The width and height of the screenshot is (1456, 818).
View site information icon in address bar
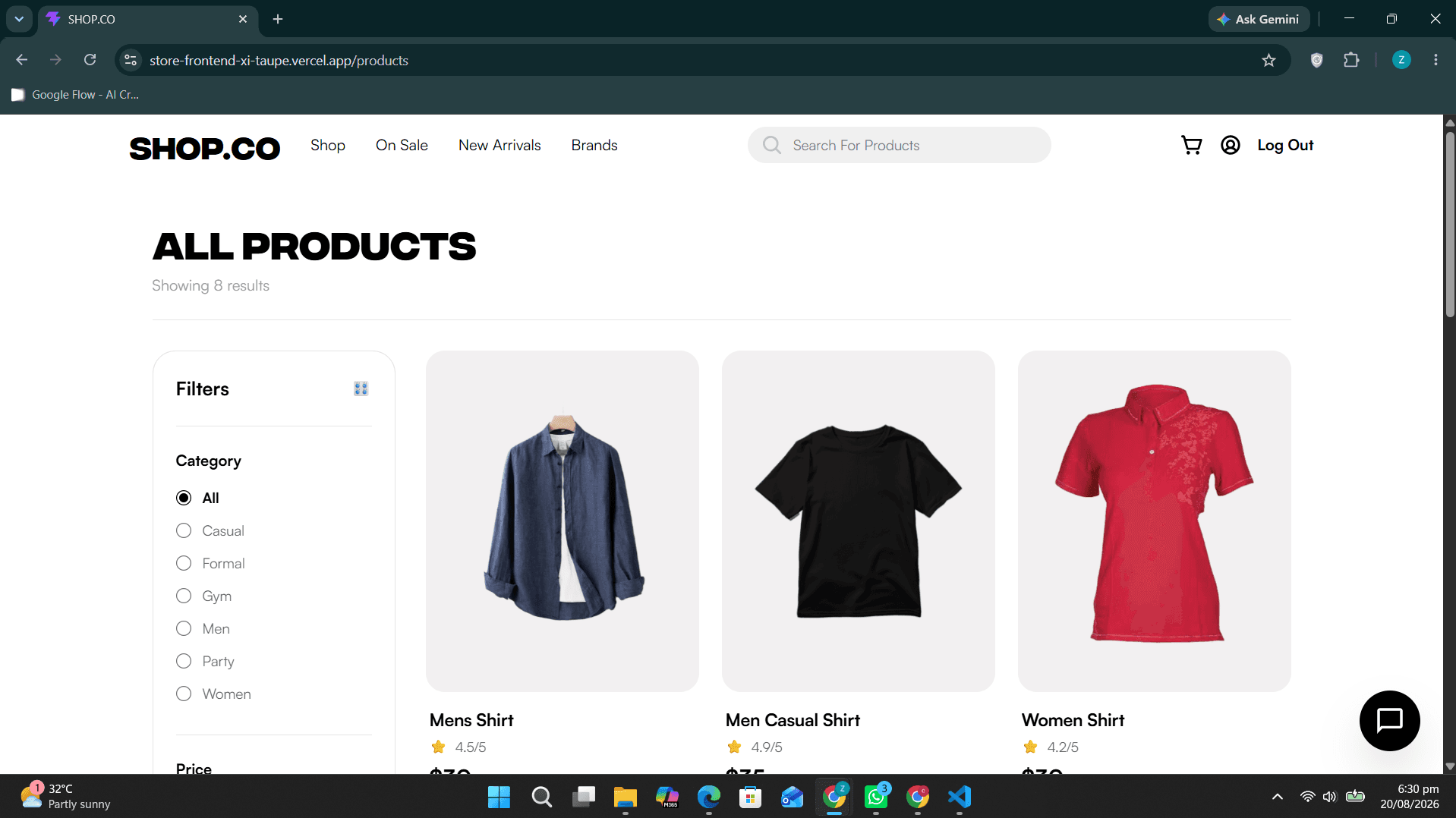[131, 60]
